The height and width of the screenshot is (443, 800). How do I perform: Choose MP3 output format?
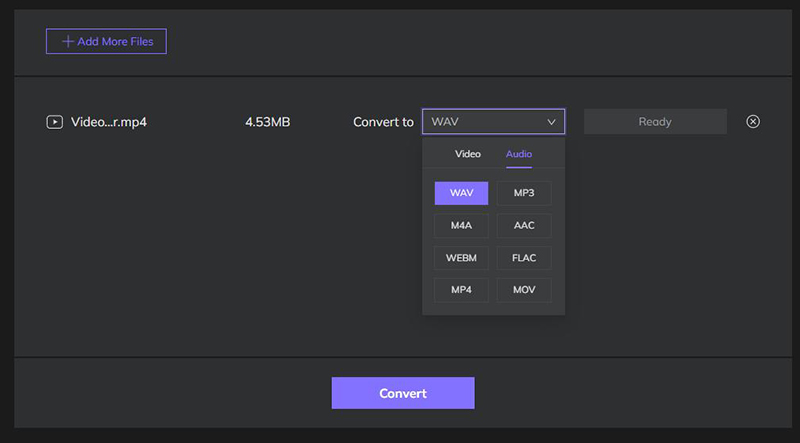[x=524, y=193]
